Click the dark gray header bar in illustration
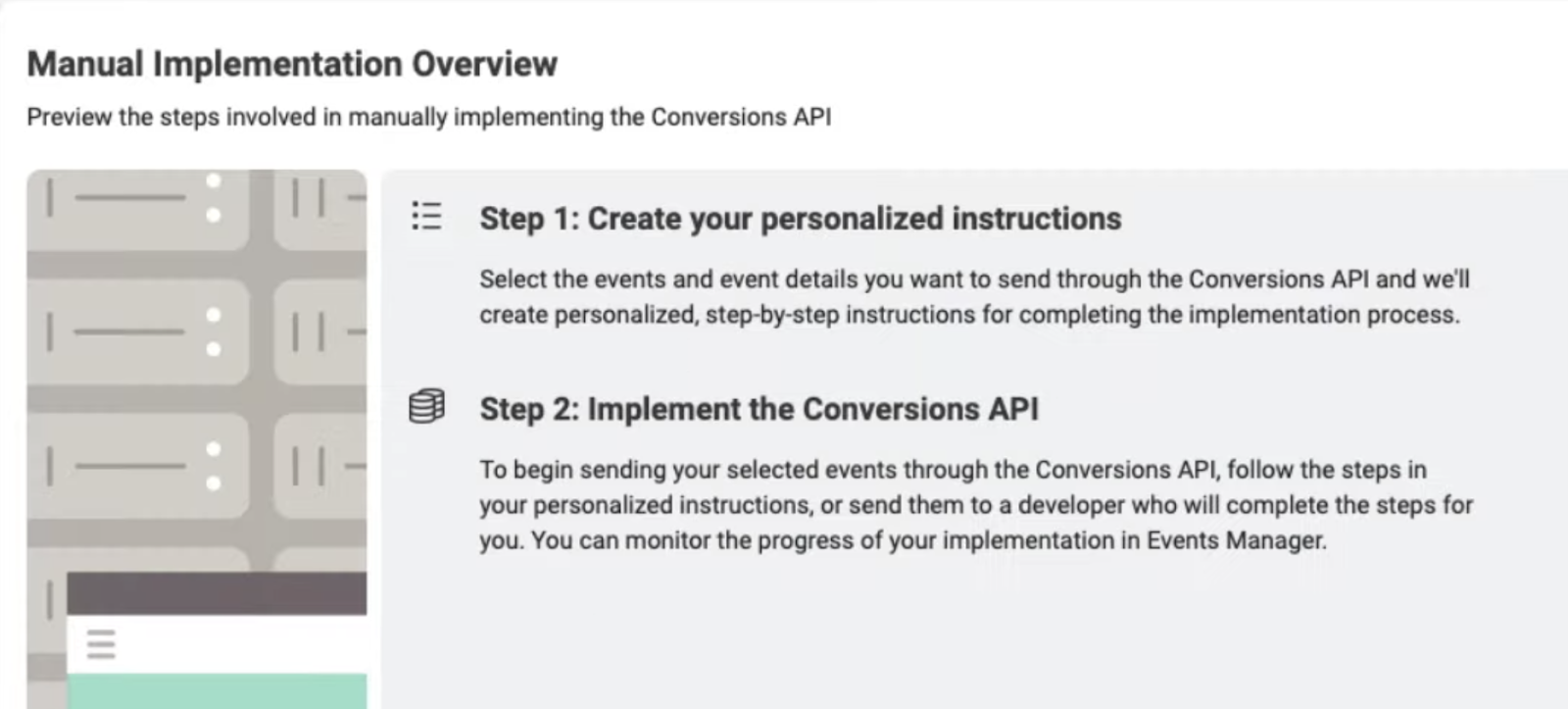The height and width of the screenshot is (709, 1568). (217, 594)
